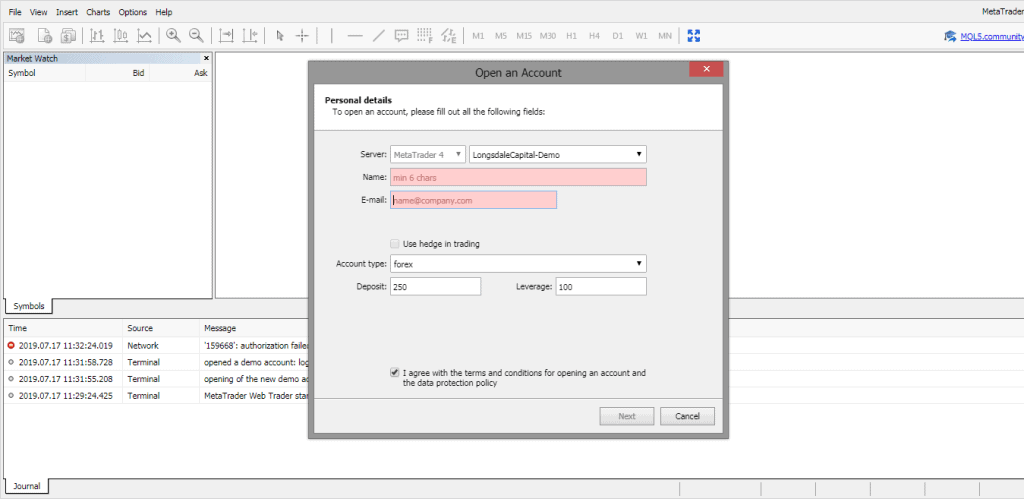Click the Source column header in Journal

[x=161, y=329]
